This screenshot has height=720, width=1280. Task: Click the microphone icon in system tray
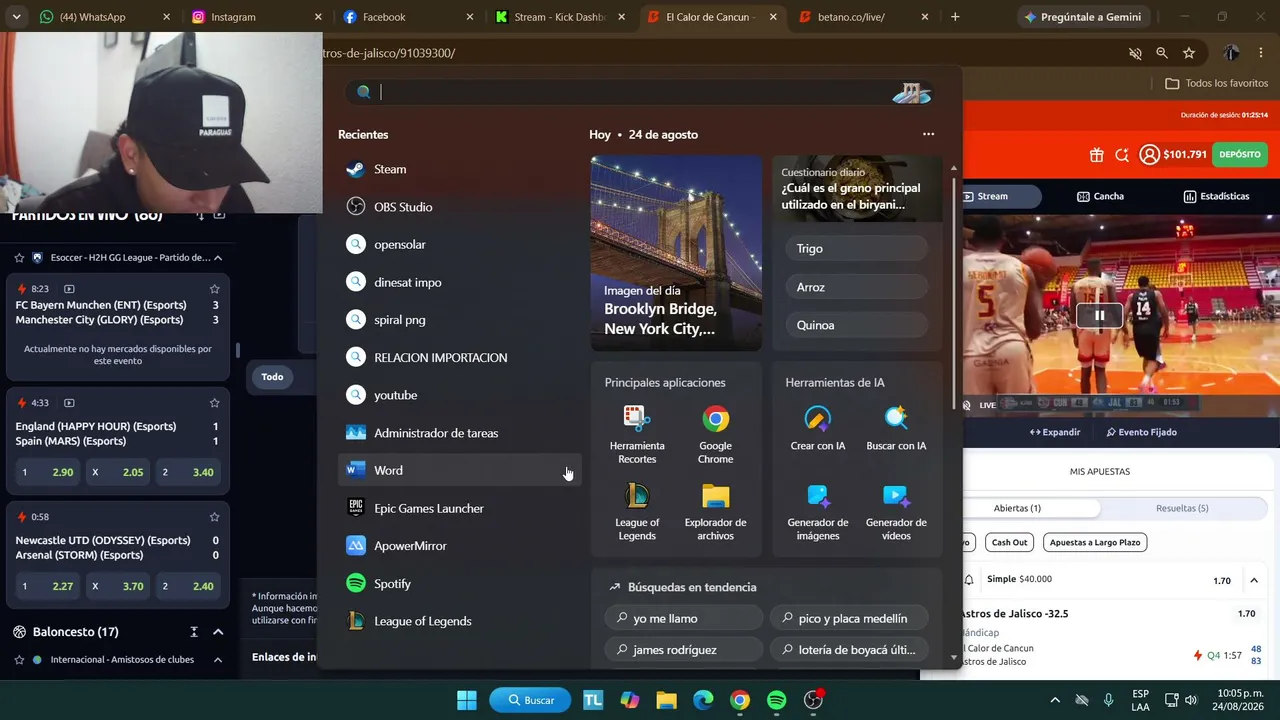[1108, 700]
